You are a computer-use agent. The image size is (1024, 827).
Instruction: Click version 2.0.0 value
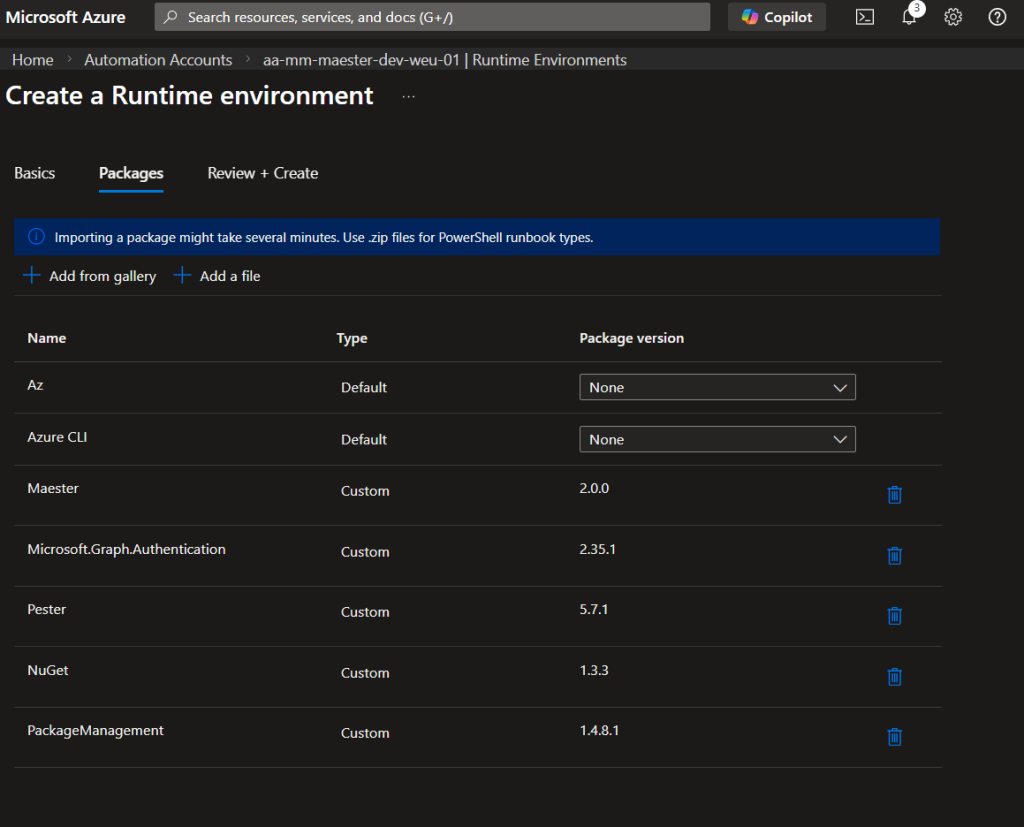pos(594,489)
